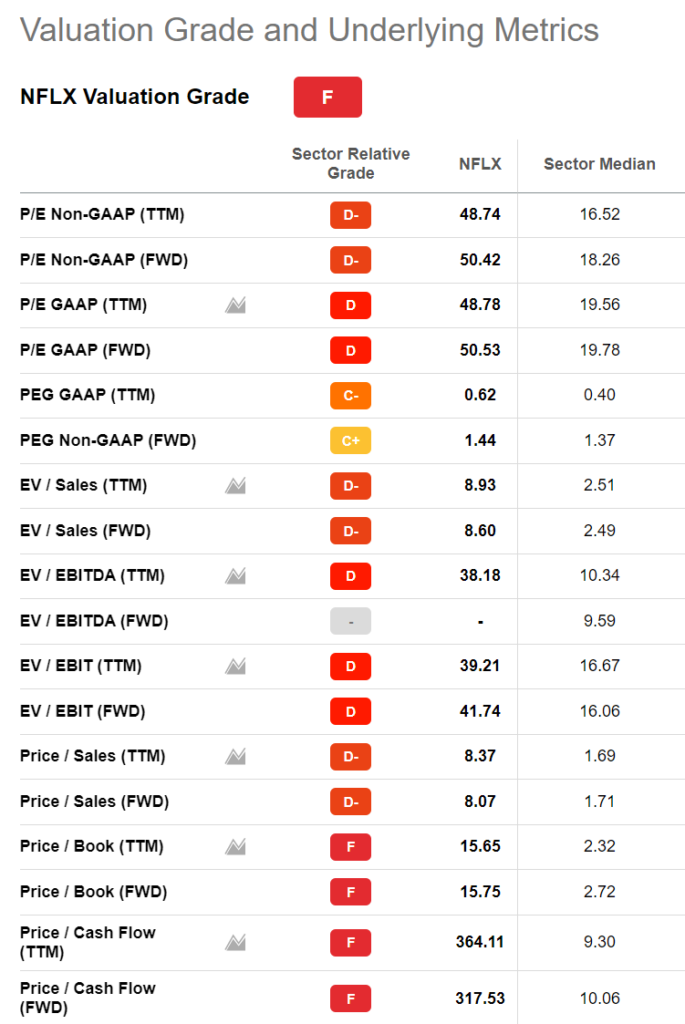This screenshot has height=1024, width=685.
Task: Select the EV / Sales (FWD) metric label
Action: tap(86, 531)
